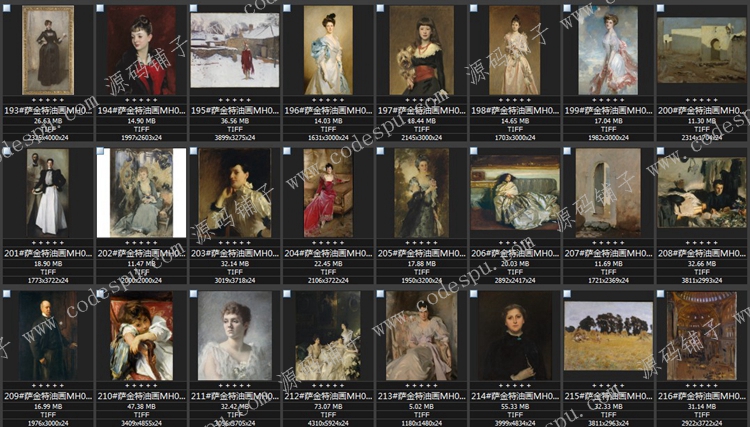Viewport: 750px width, 427px height.
Task: Click file name starting with 201#
Action: tap(48, 253)
